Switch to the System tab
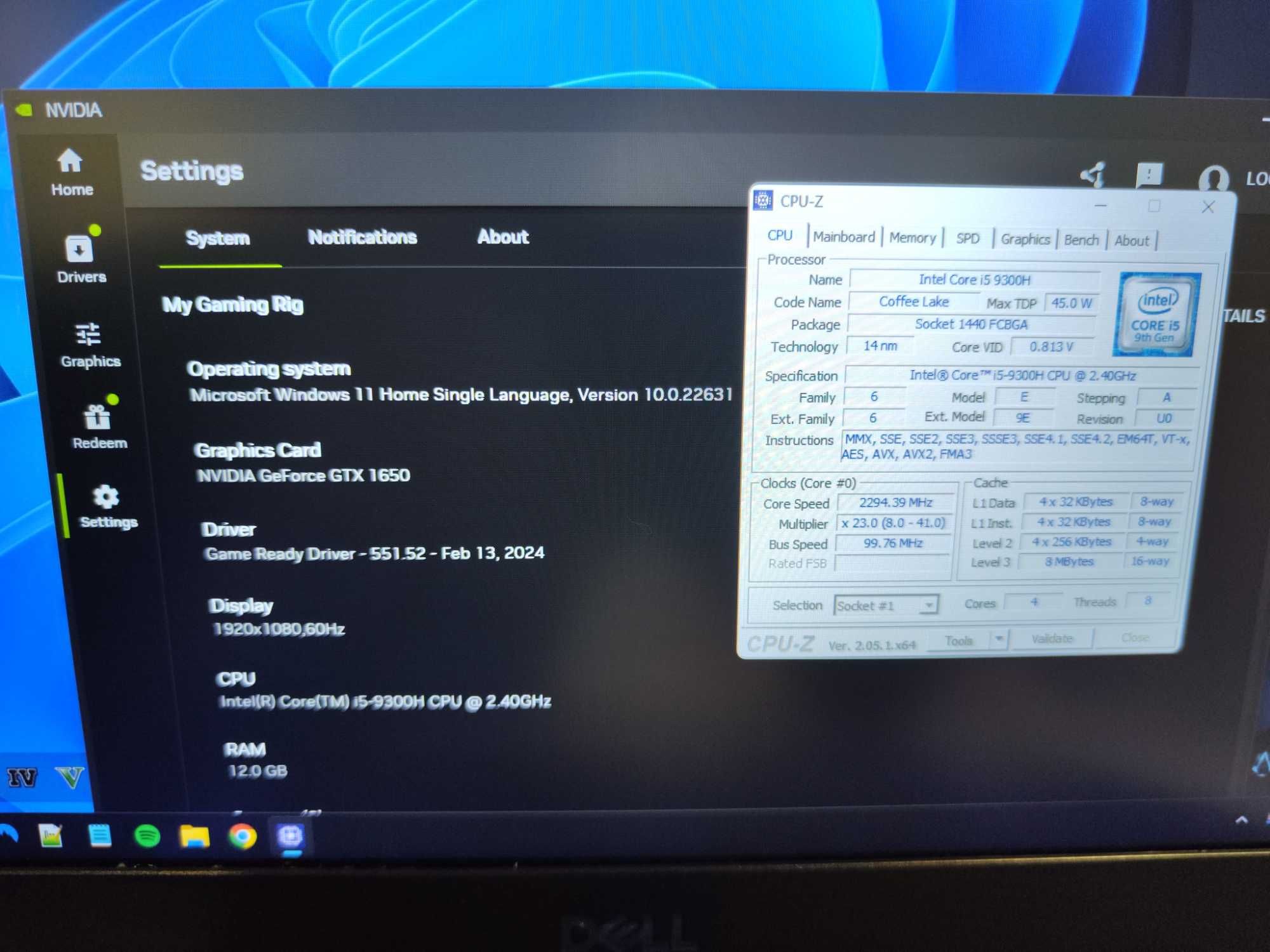 tap(218, 238)
